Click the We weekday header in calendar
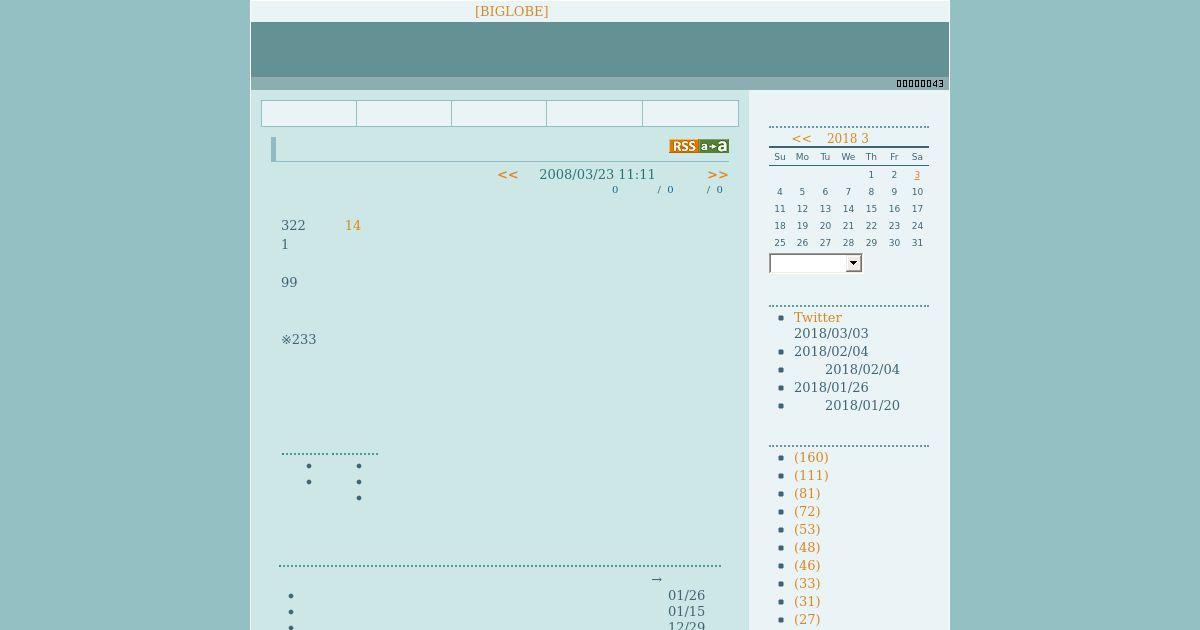Screen dimensions: 1200x630 pyautogui.click(x=848, y=157)
